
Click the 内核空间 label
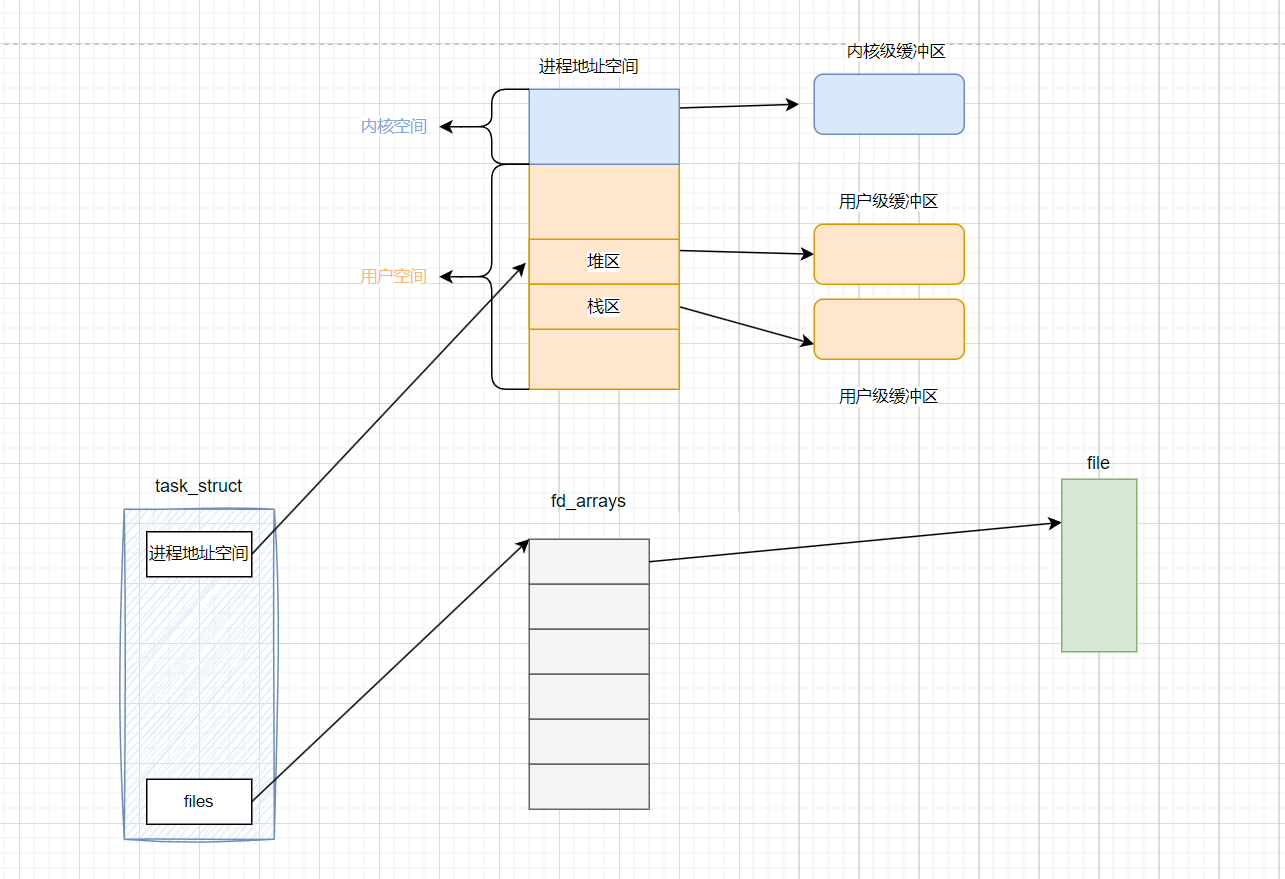point(394,126)
